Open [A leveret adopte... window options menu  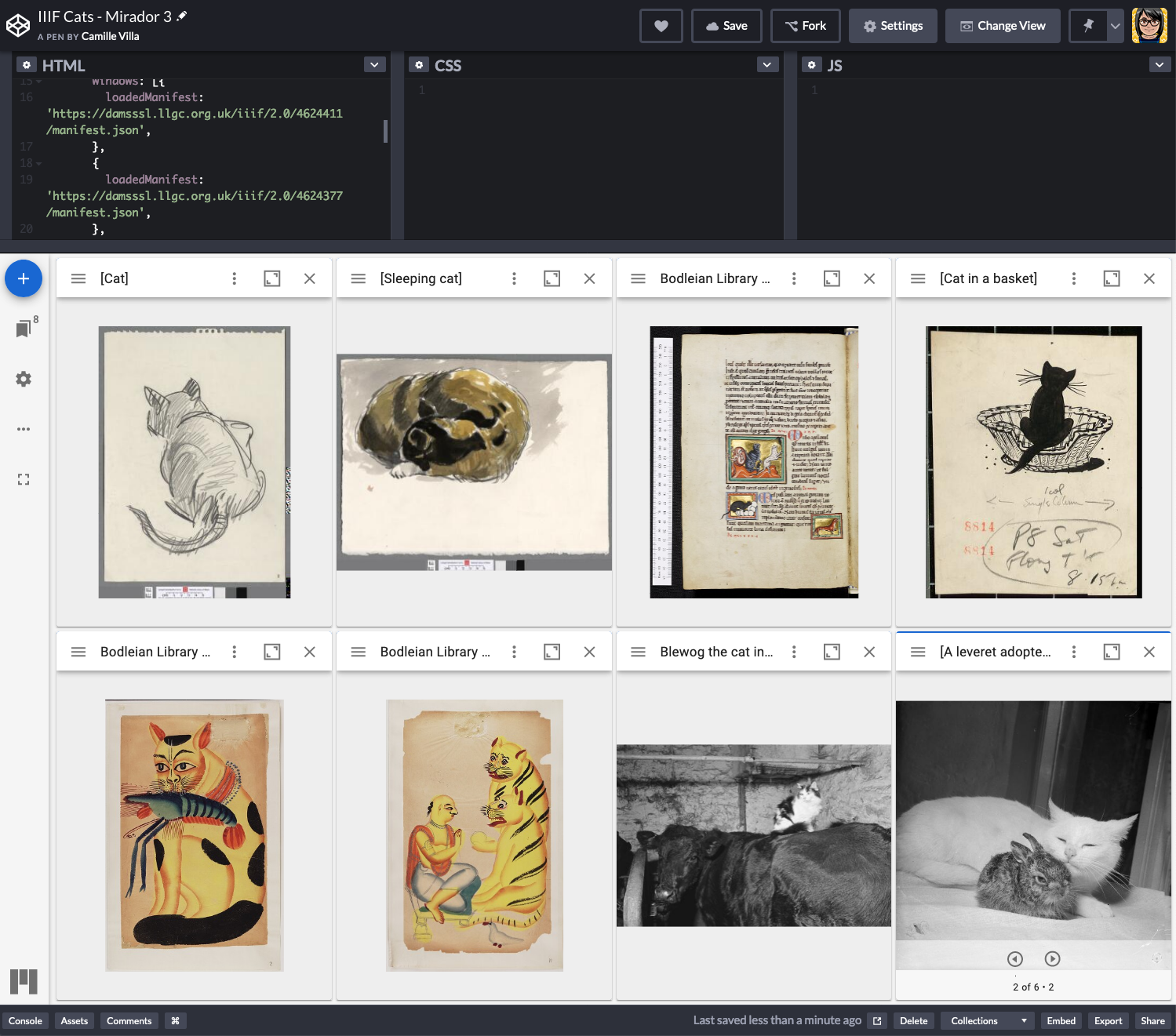point(1073,652)
